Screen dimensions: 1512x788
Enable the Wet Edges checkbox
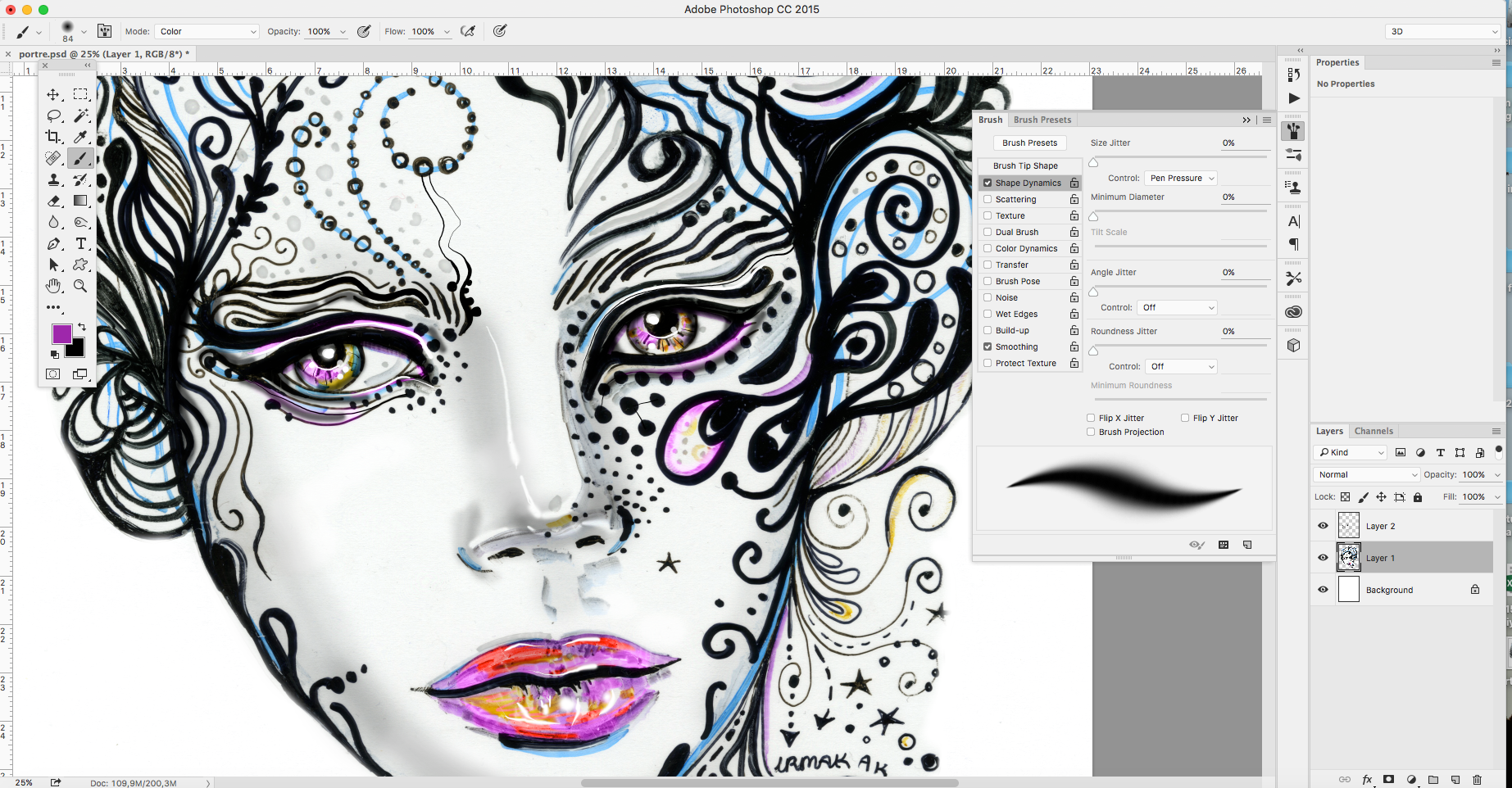(988, 314)
